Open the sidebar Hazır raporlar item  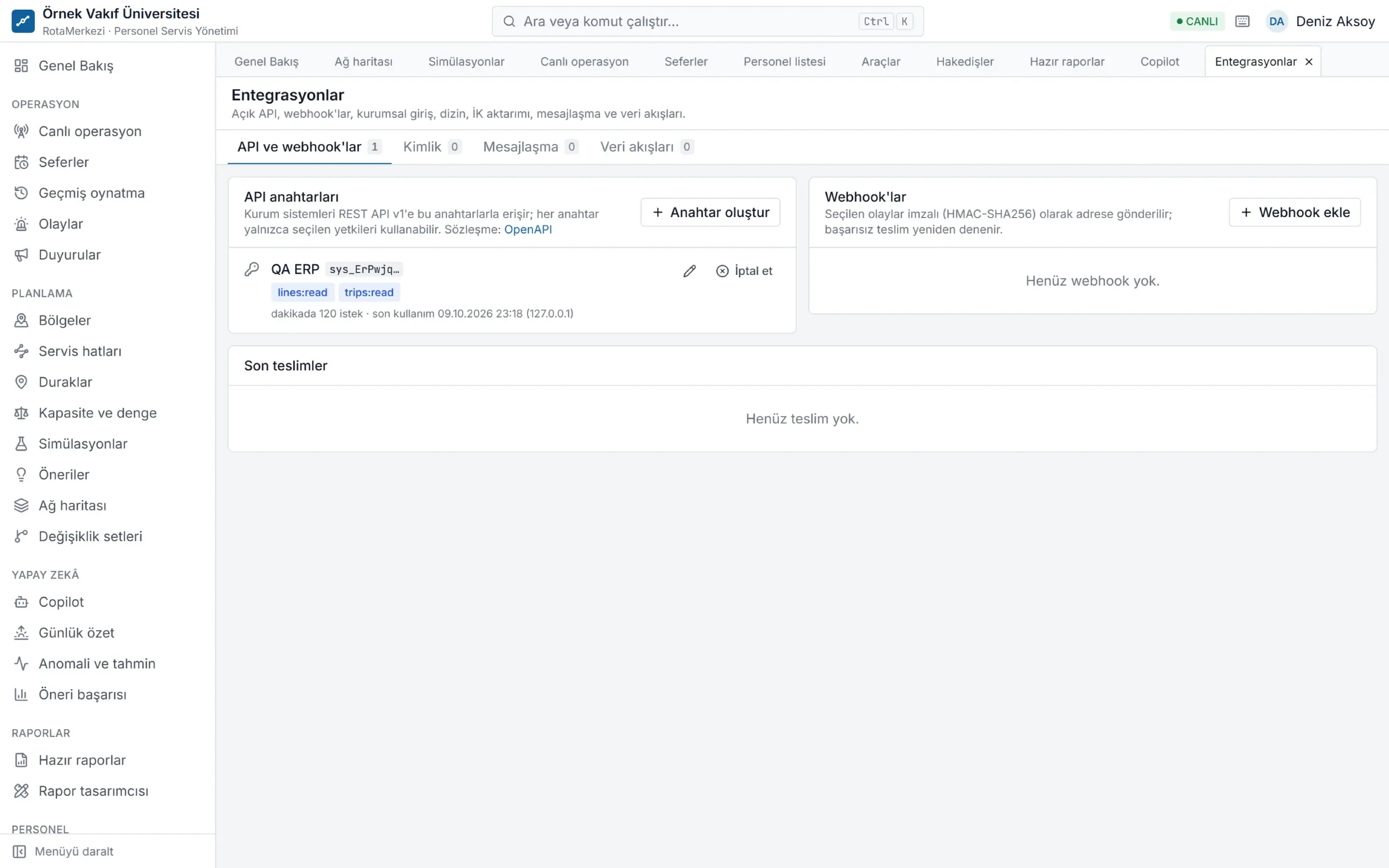pos(108,760)
